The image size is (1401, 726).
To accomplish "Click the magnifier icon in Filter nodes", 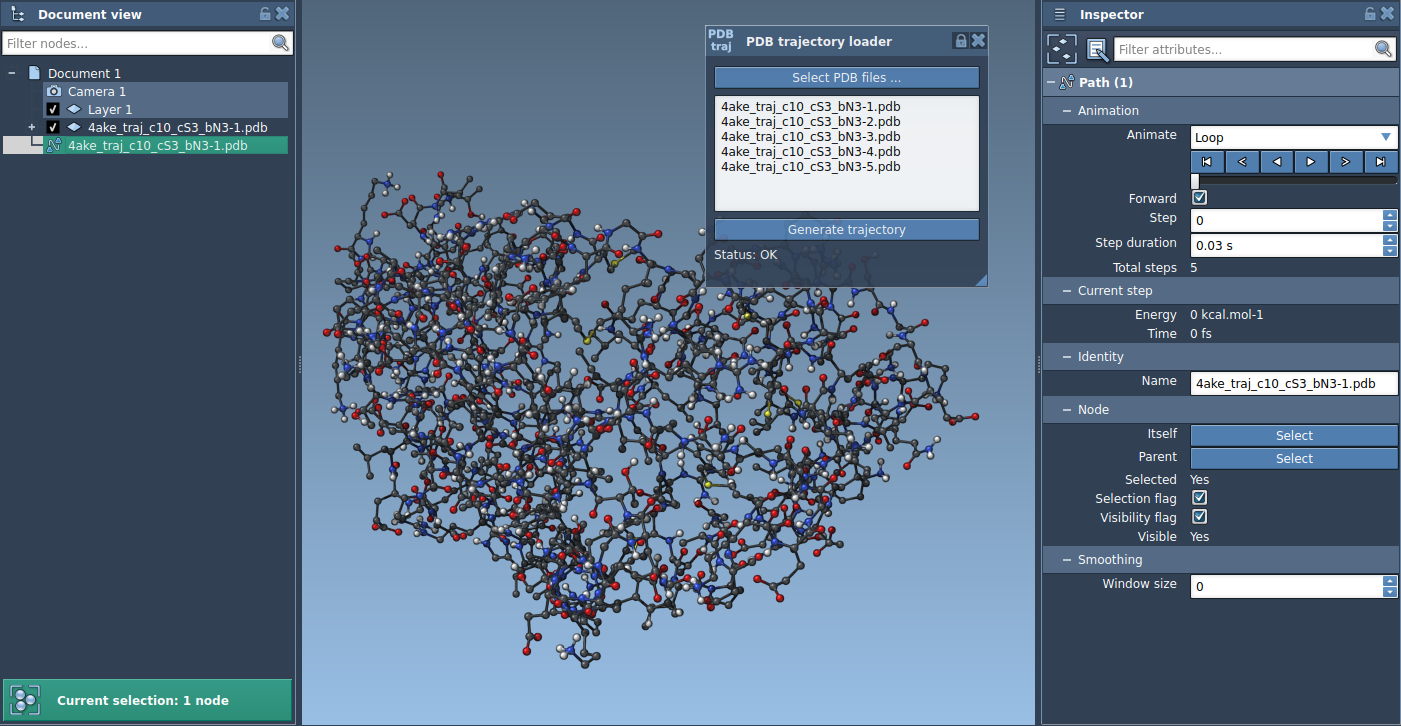I will 280,43.
